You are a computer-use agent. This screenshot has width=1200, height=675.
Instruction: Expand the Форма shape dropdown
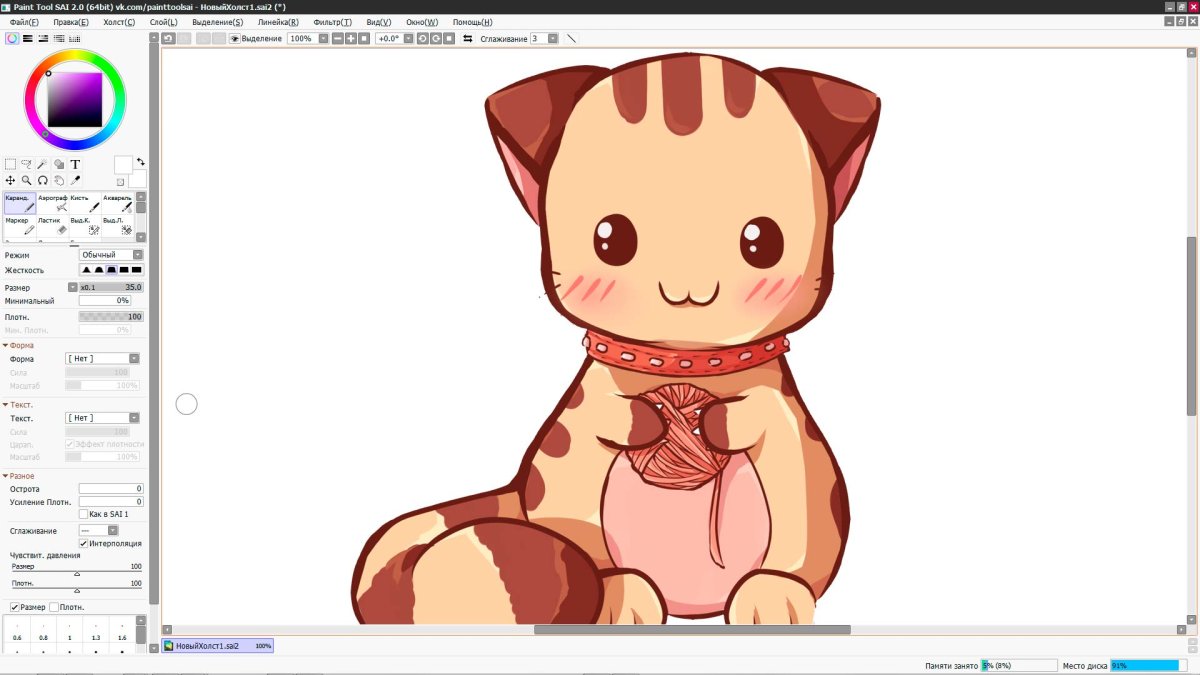pyautogui.click(x=102, y=358)
